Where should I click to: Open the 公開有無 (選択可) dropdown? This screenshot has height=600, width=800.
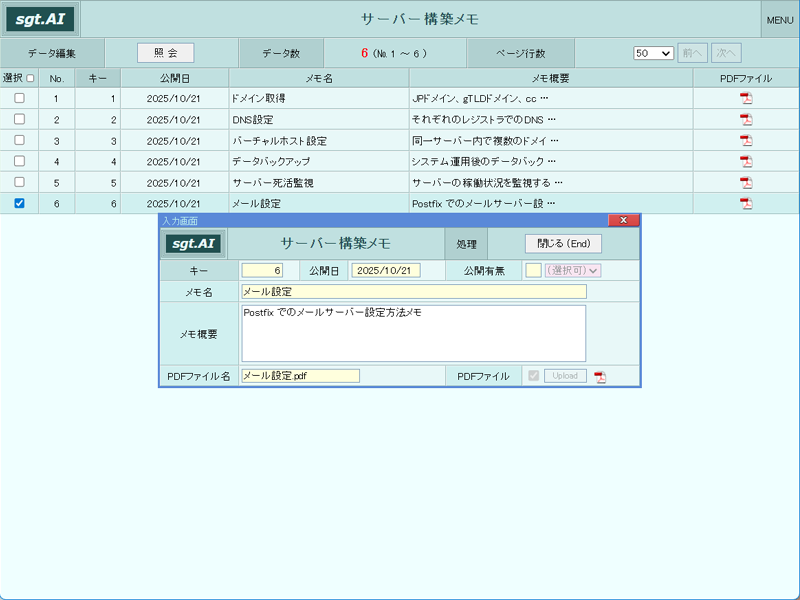coord(573,270)
